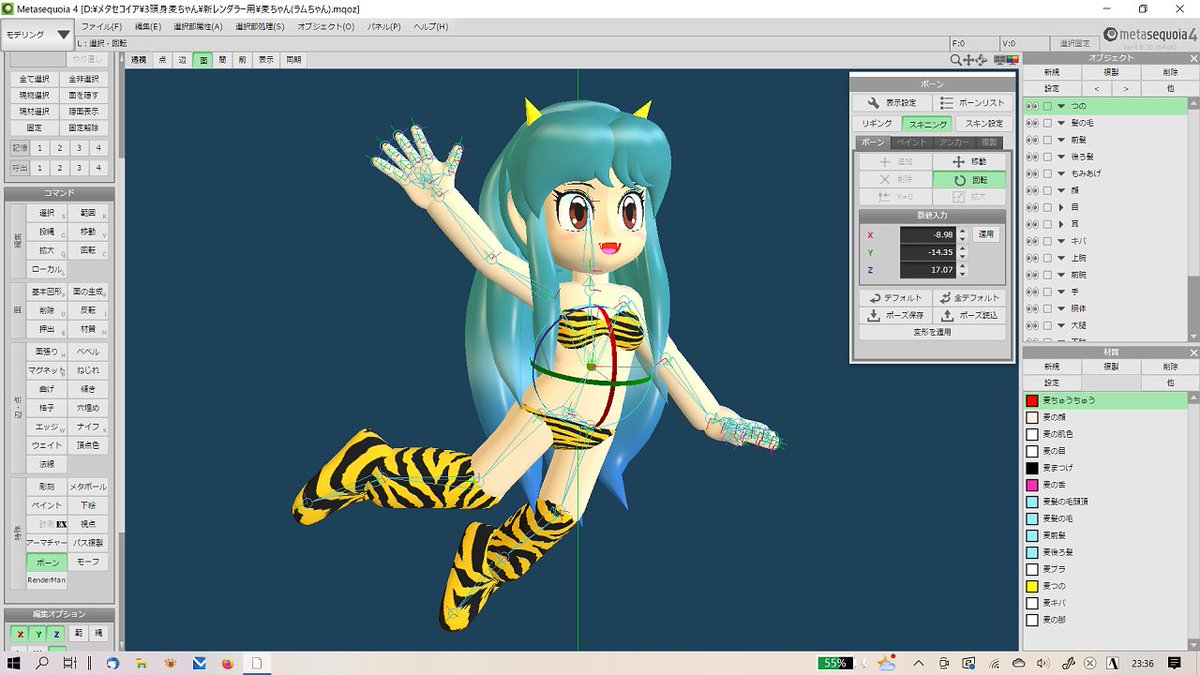Click the Y rotation value field
The height and width of the screenshot is (675, 1200).
coord(927,252)
